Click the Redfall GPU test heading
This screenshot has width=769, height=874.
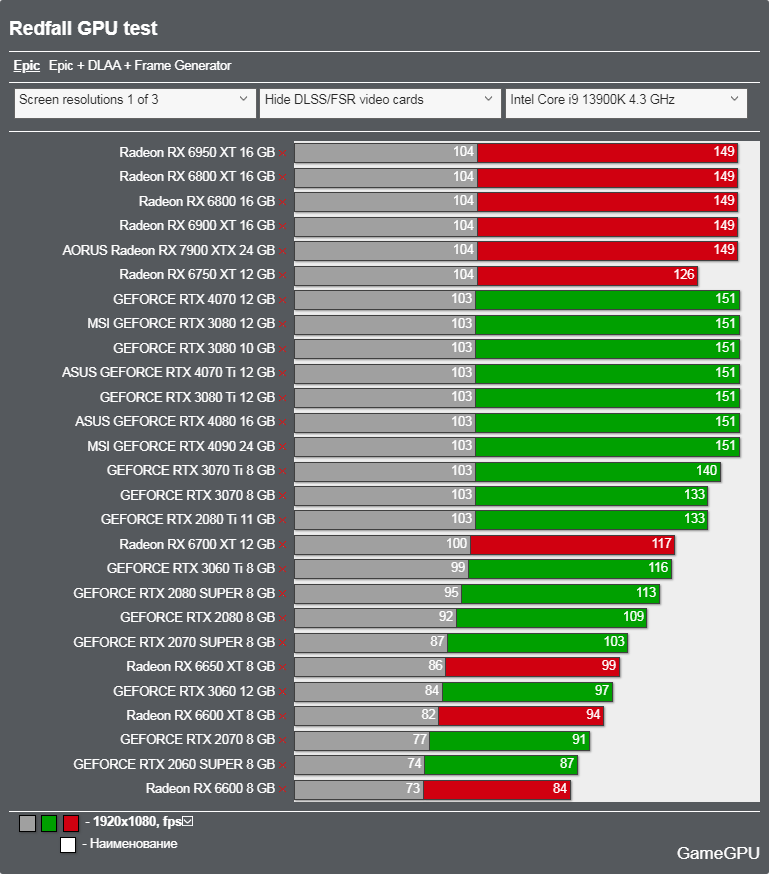click(84, 28)
